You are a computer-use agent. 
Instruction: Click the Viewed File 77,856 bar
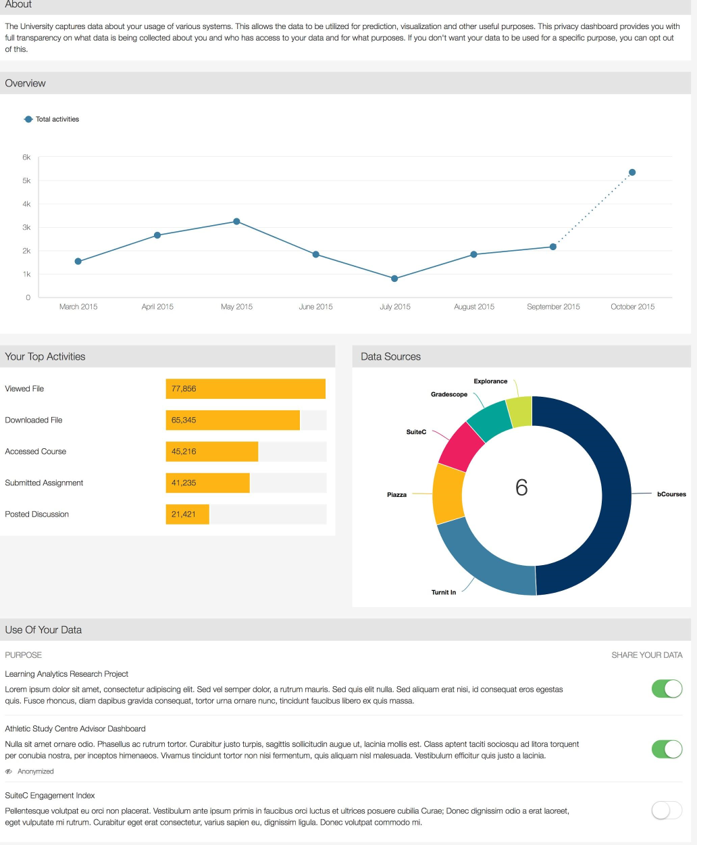(x=246, y=389)
